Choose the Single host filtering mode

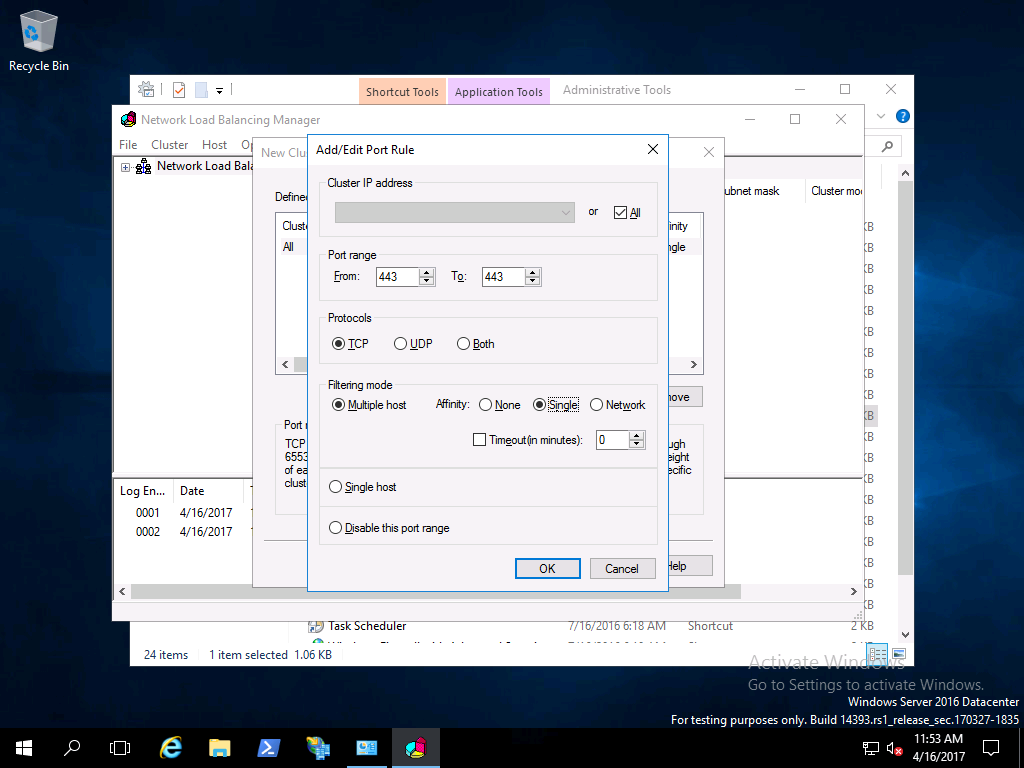336,487
